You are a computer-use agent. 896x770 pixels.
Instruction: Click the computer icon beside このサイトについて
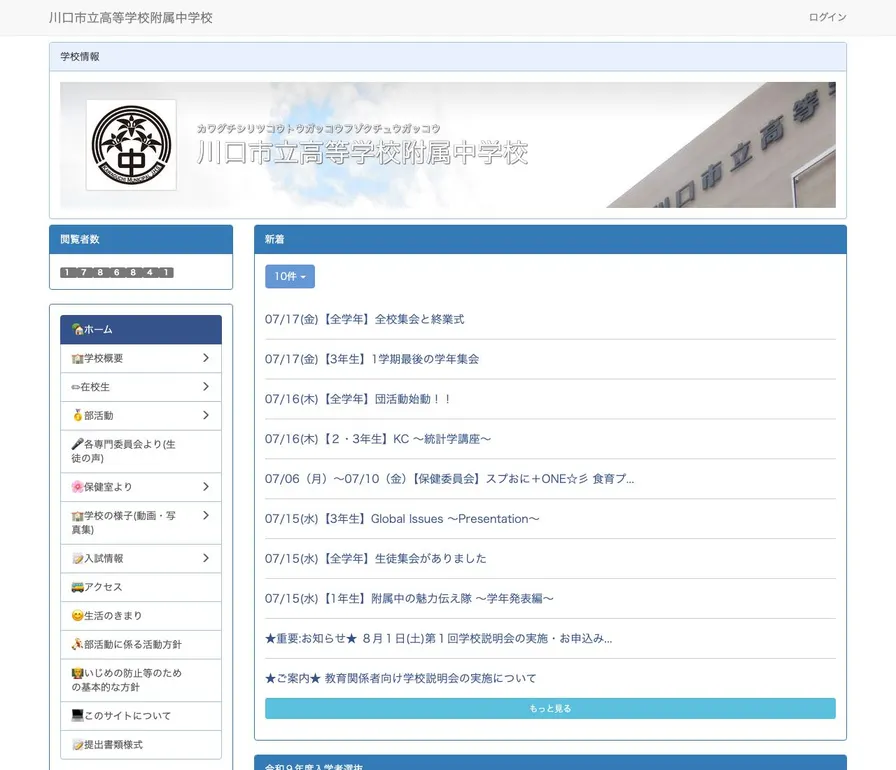click(78, 715)
